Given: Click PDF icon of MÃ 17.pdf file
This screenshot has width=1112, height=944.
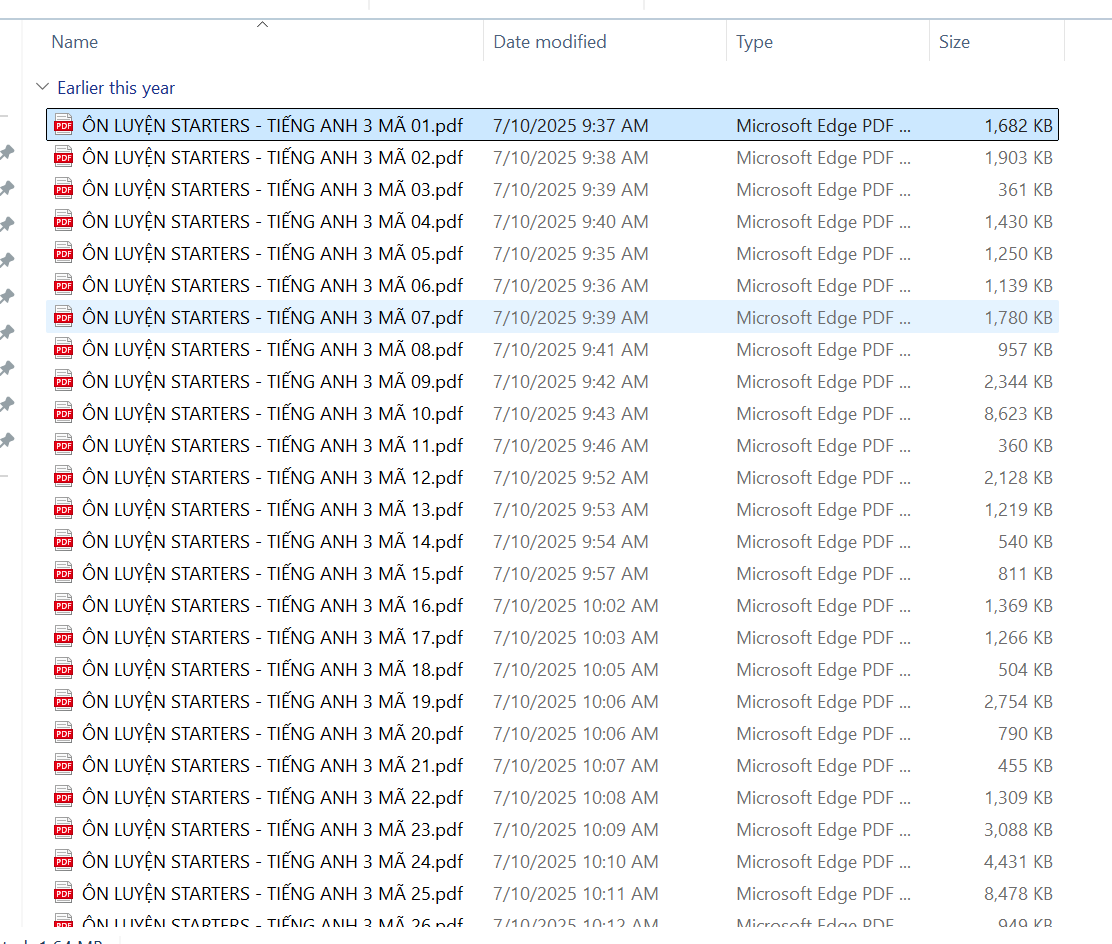Looking at the screenshot, I should click(64, 638).
